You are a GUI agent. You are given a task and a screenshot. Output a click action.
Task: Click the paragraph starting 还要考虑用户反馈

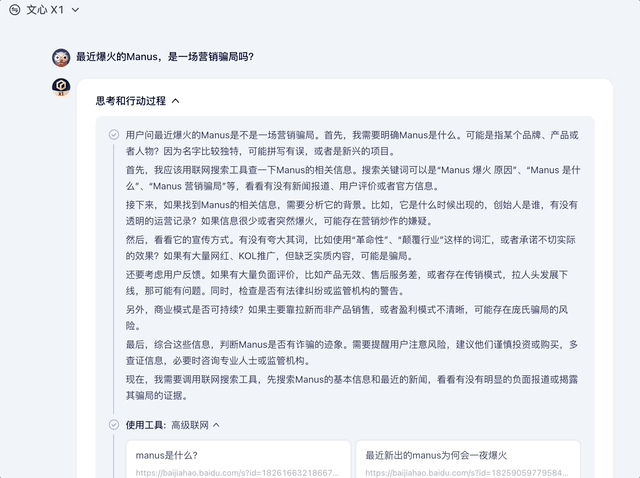click(347, 282)
